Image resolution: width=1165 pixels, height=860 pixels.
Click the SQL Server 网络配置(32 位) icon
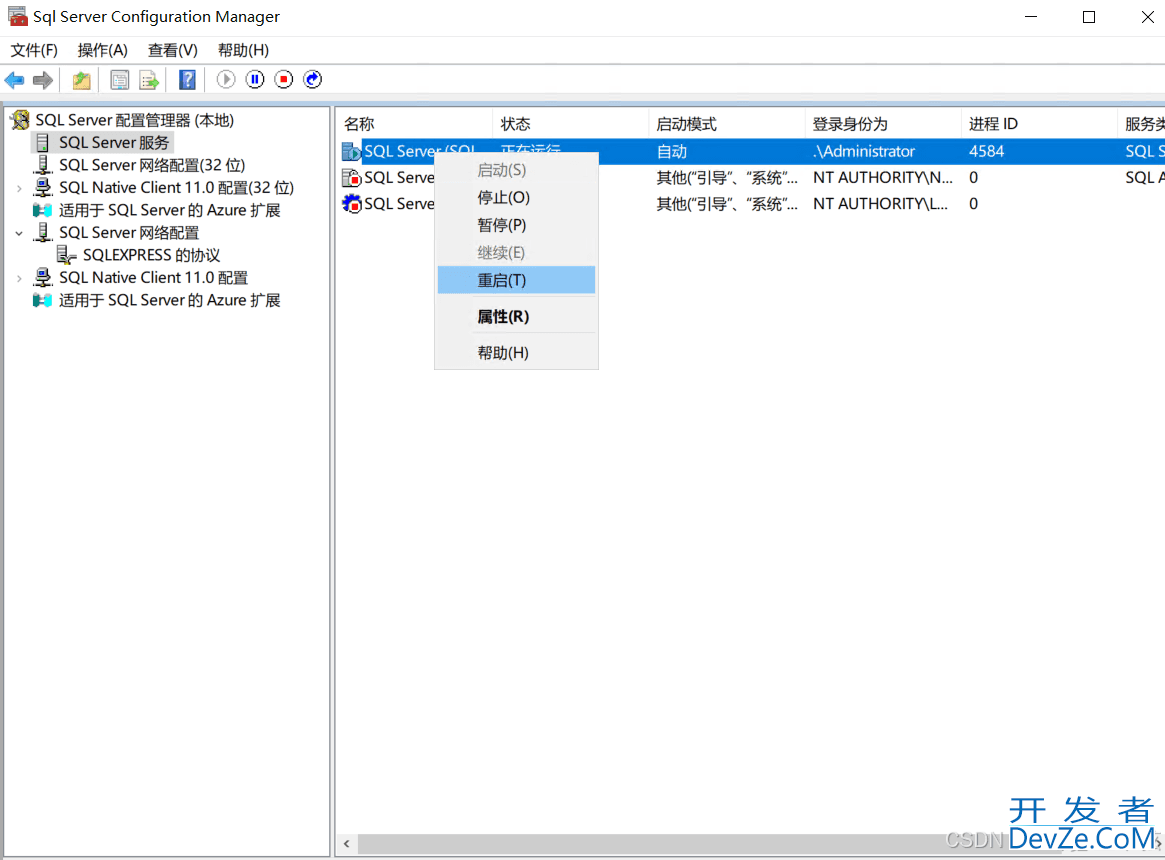click(43, 165)
